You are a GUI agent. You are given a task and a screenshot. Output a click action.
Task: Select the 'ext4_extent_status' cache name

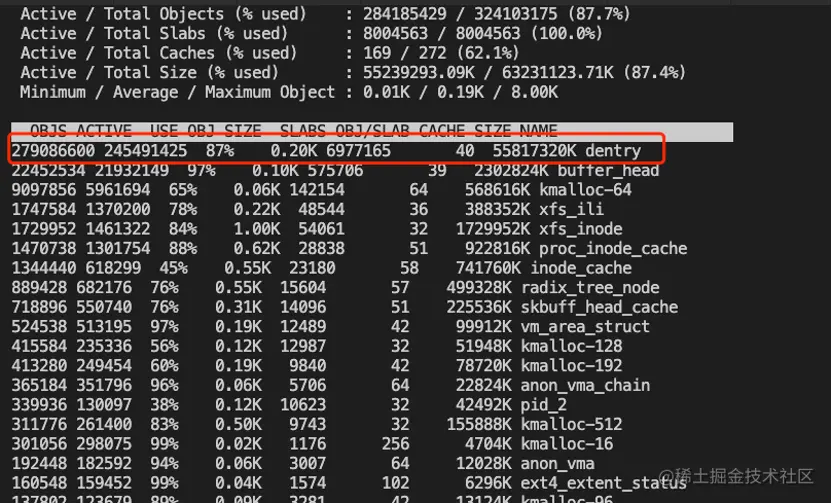coord(604,484)
